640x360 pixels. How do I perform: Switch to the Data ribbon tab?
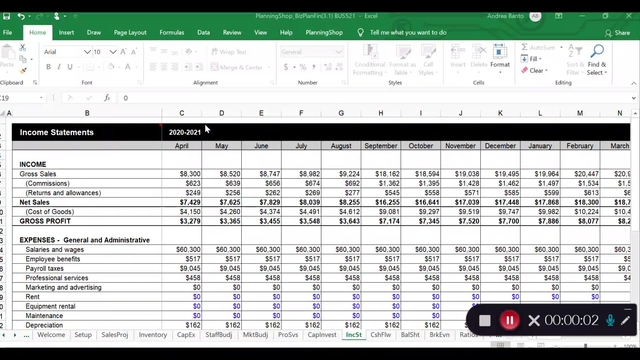[x=203, y=32]
